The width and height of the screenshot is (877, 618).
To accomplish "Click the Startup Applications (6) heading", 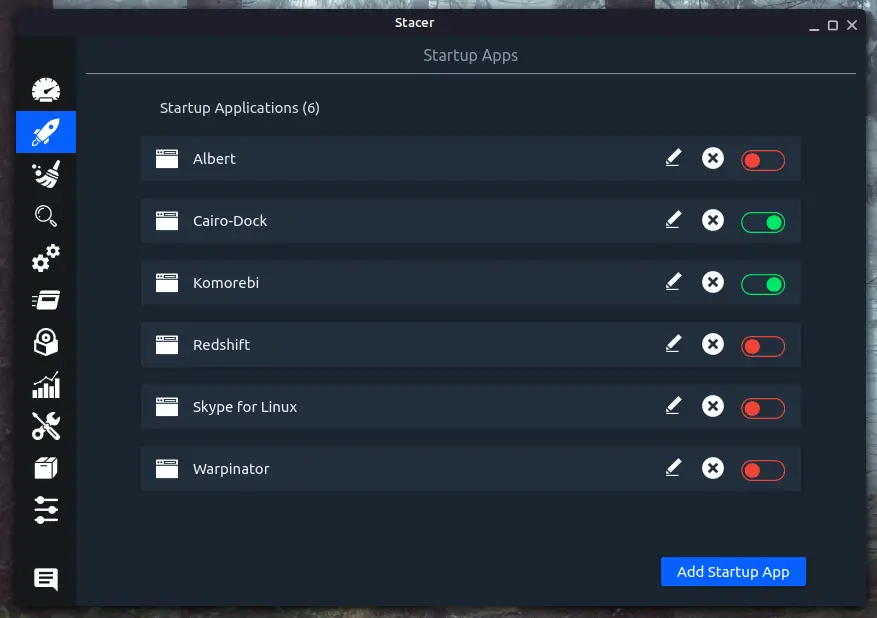I will [240, 108].
